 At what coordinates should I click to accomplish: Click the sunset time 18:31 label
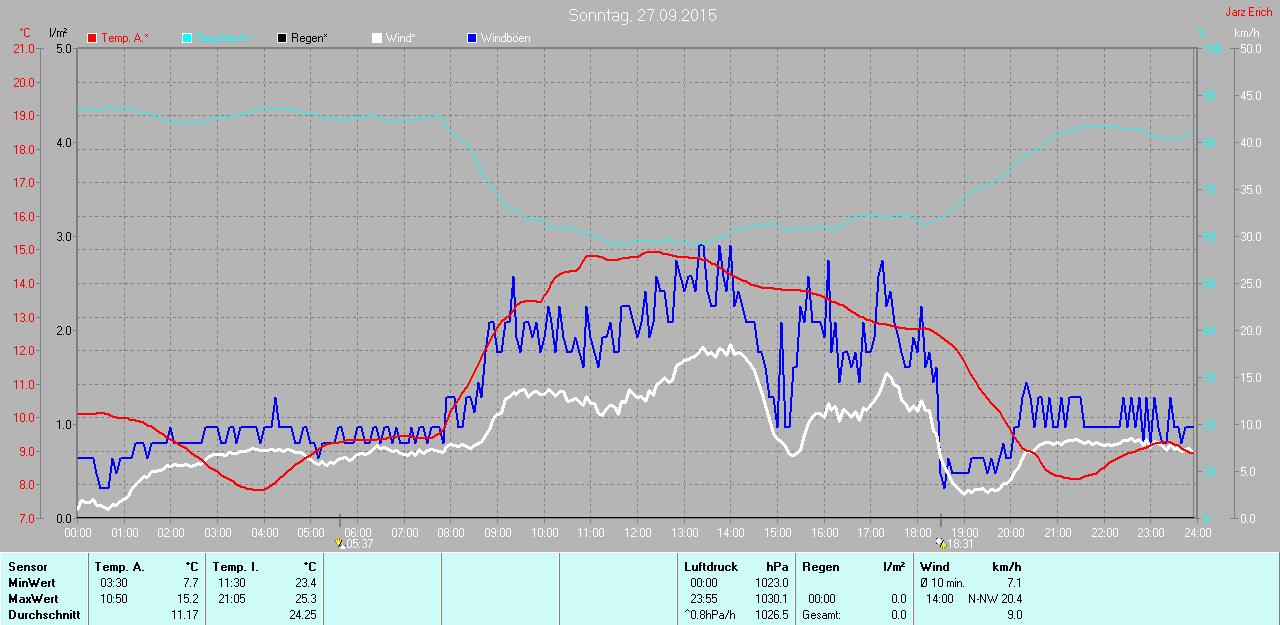click(961, 544)
